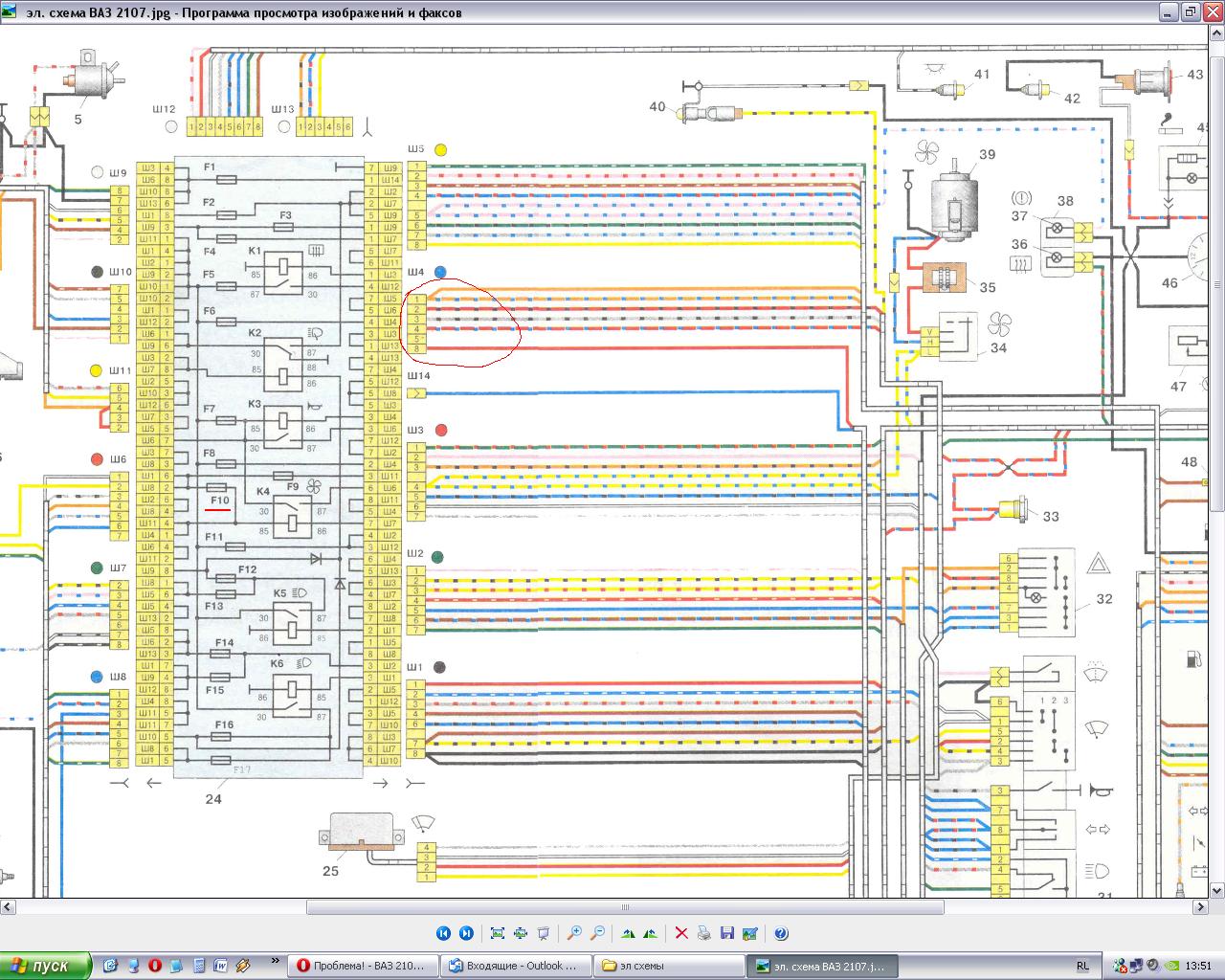This screenshot has height=980, width=1225.
Task: Print the wiring diagram image
Action: point(704,933)
